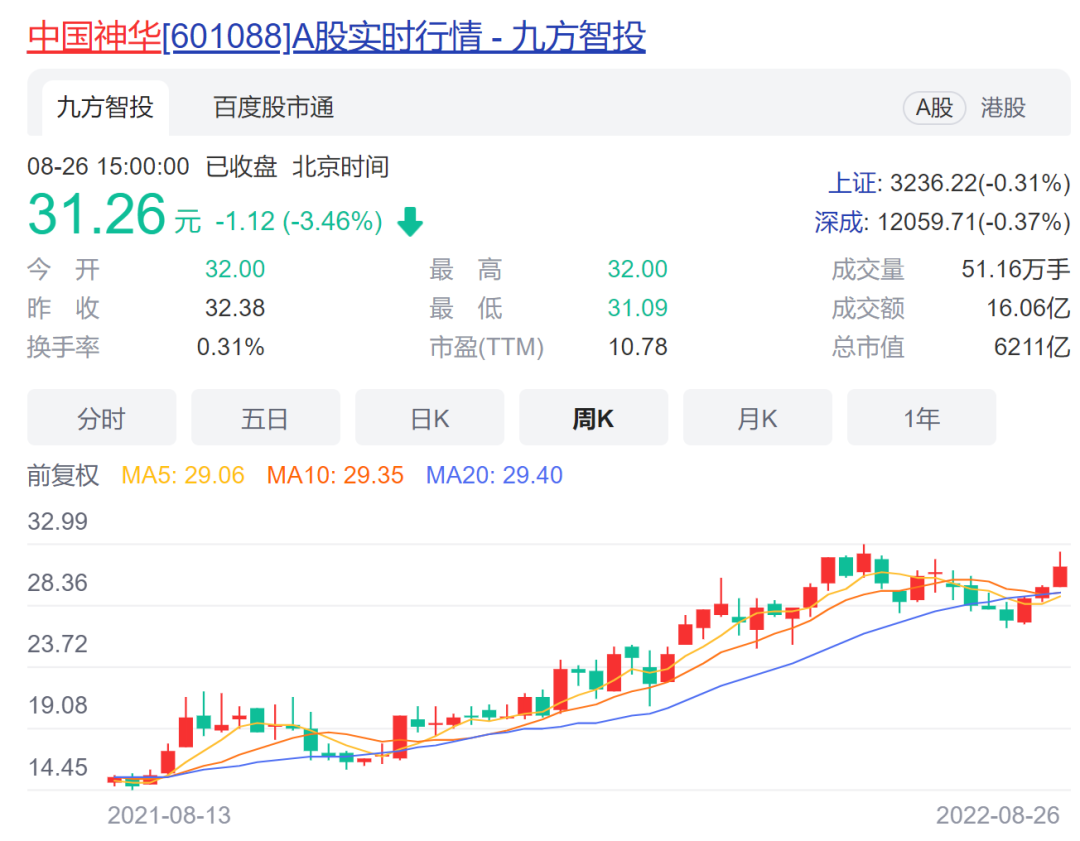
Task: Switch the chart to 日K
Action: (430, 417)
